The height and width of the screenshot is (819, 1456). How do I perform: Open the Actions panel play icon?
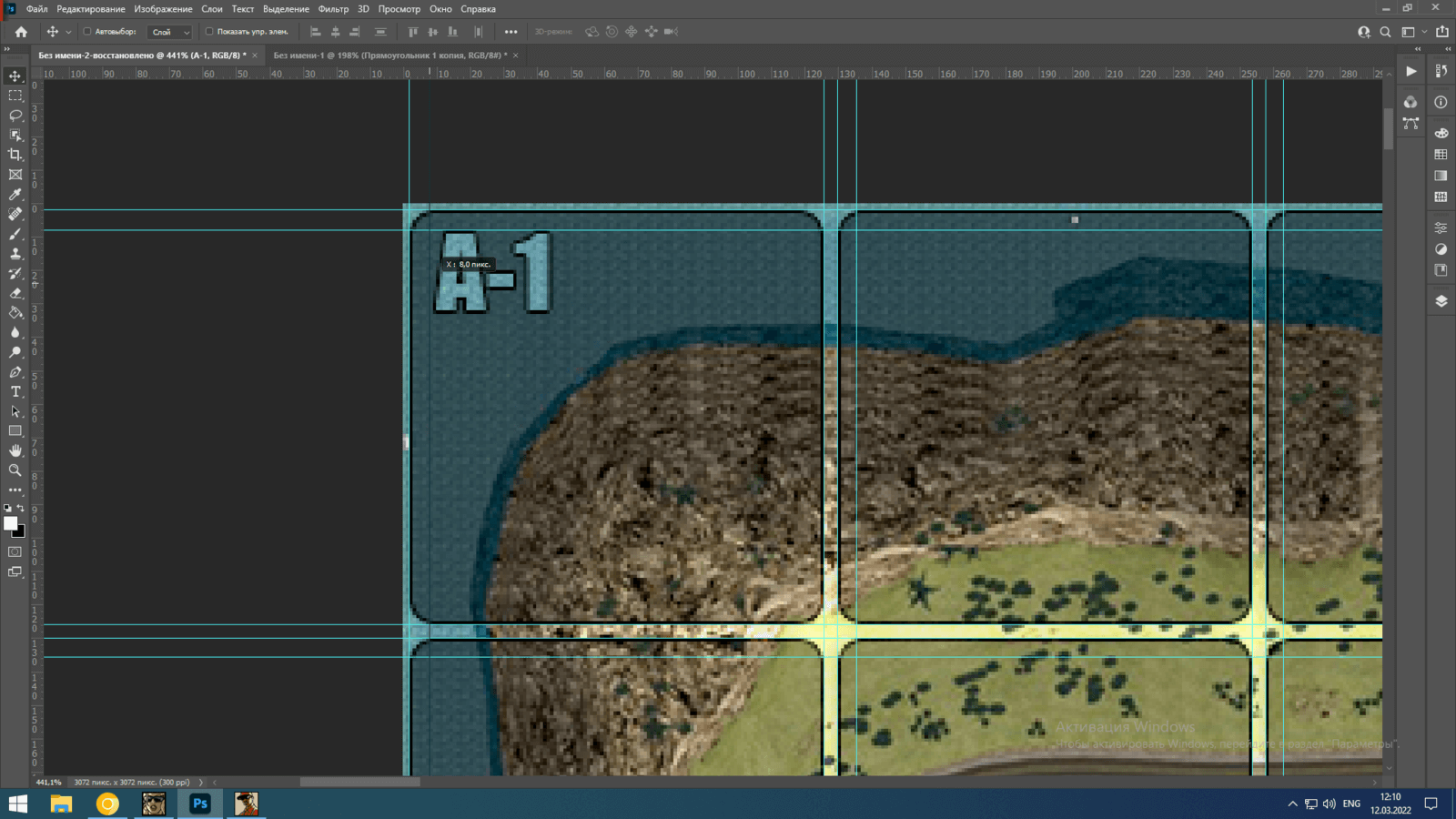(x=1410, y=71)
